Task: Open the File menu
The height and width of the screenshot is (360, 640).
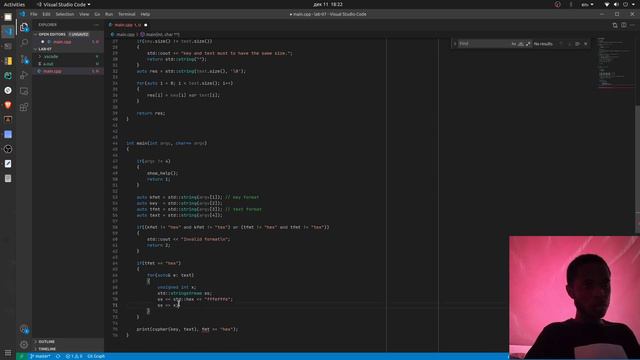Action: click(34, 14)
